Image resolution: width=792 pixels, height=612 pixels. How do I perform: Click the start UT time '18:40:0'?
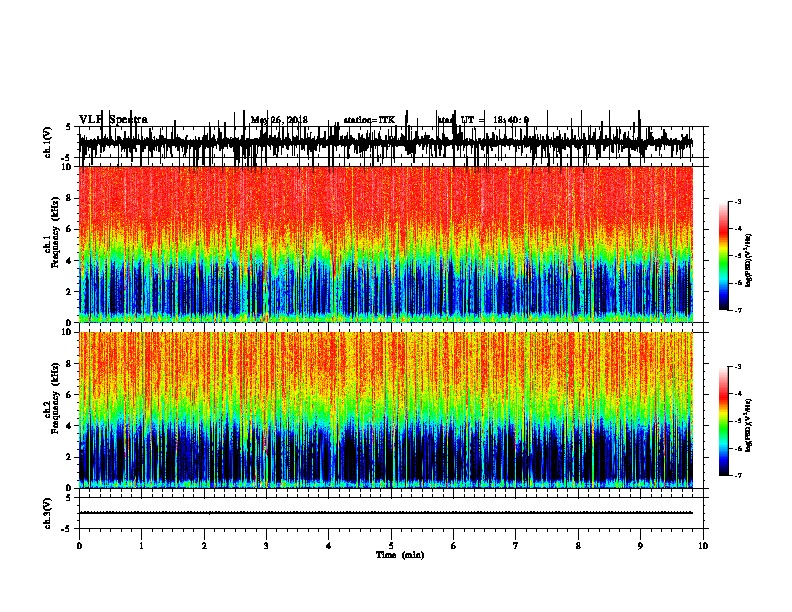pyautogui.click(x=511, y=120)
